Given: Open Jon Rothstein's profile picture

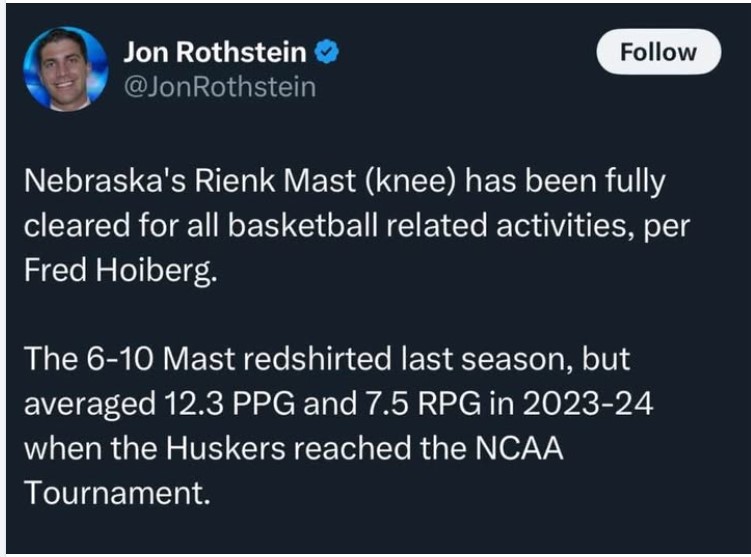Looking at the screenshot, I should pos(65,68).
